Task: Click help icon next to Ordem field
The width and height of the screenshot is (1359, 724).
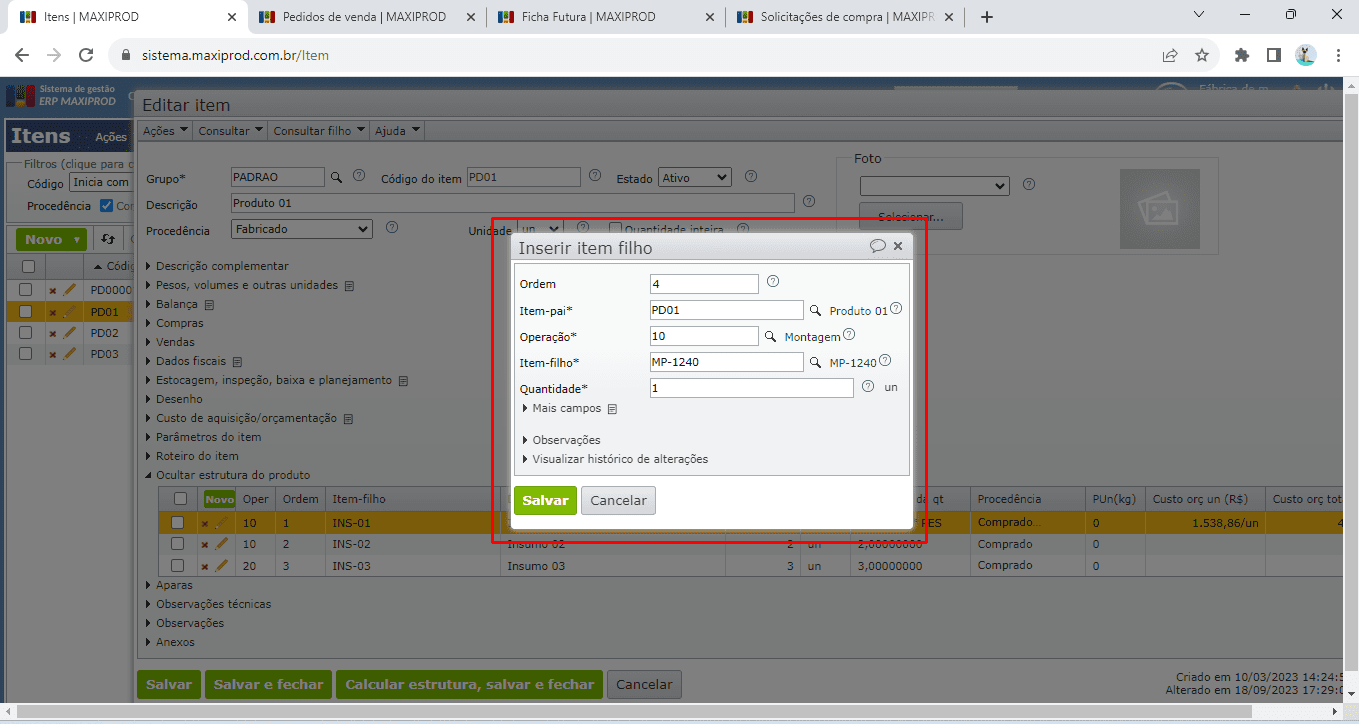Action: pos(772,283)
